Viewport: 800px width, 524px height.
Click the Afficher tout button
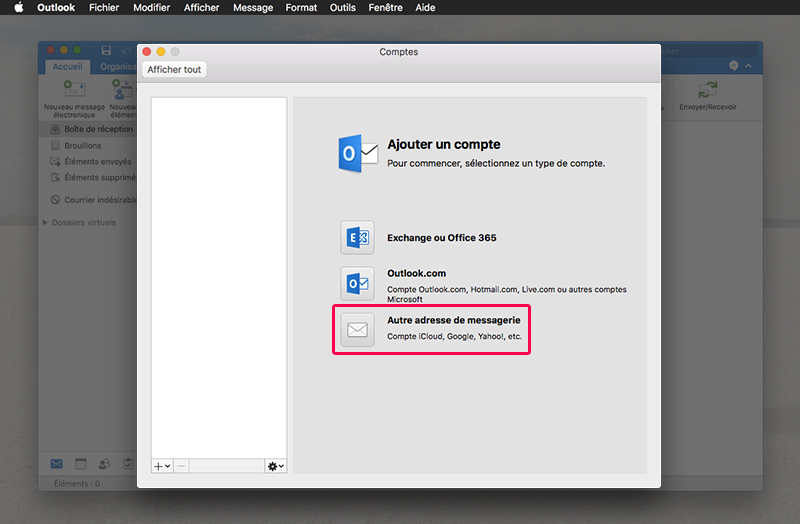[x=174, y=69]
